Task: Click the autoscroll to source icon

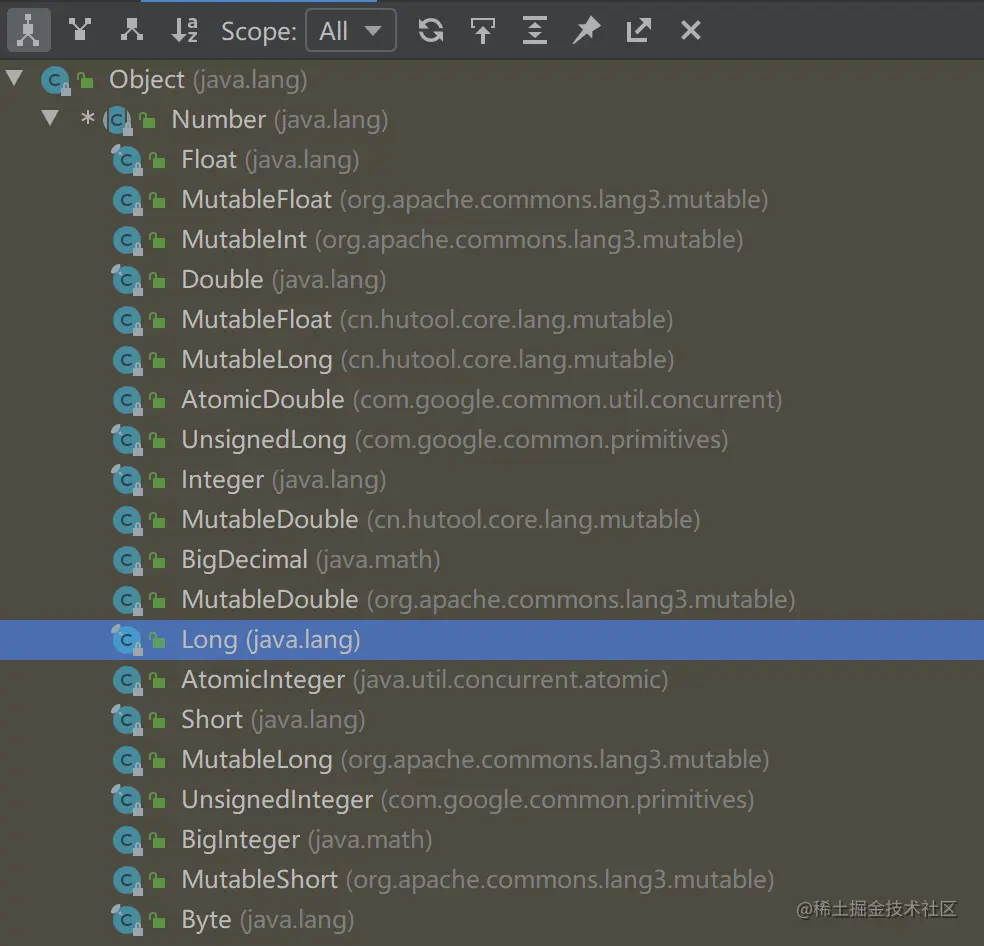Action: pos(483,30)
